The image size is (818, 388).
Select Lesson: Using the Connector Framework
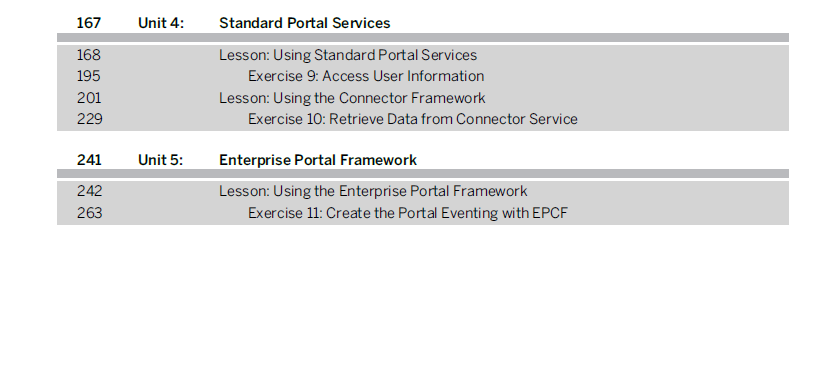pos(352,98)
